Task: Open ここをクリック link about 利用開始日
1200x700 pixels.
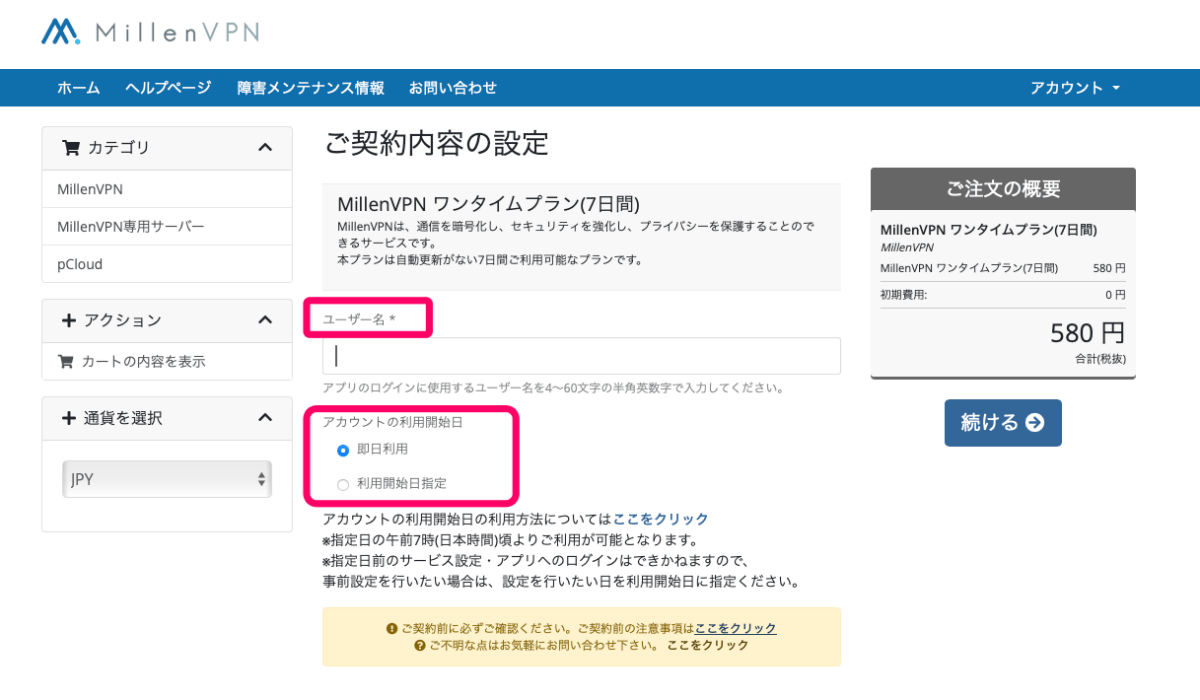Action: pos(660,519)
